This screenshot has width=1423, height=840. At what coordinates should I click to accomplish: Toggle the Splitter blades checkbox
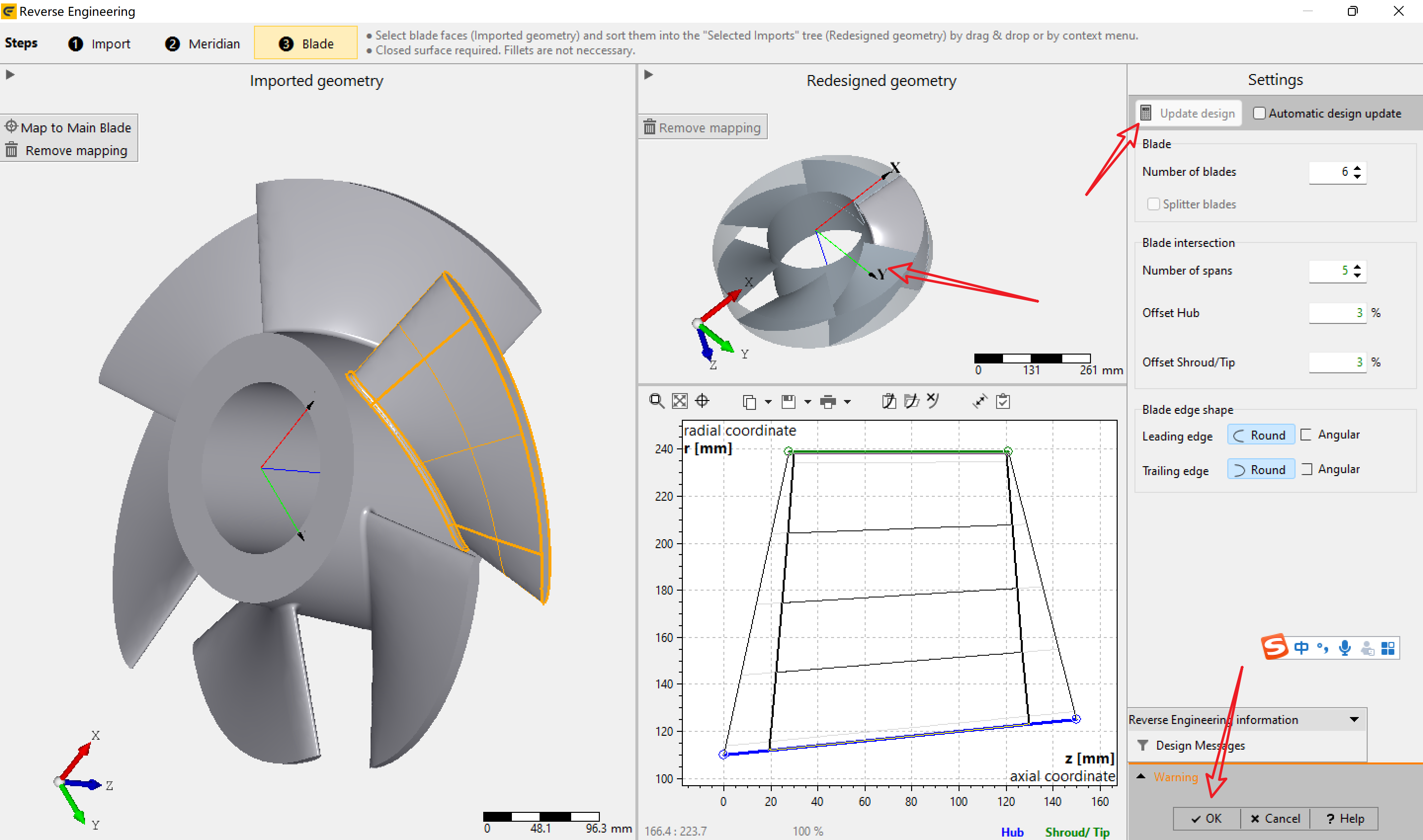1153,204
